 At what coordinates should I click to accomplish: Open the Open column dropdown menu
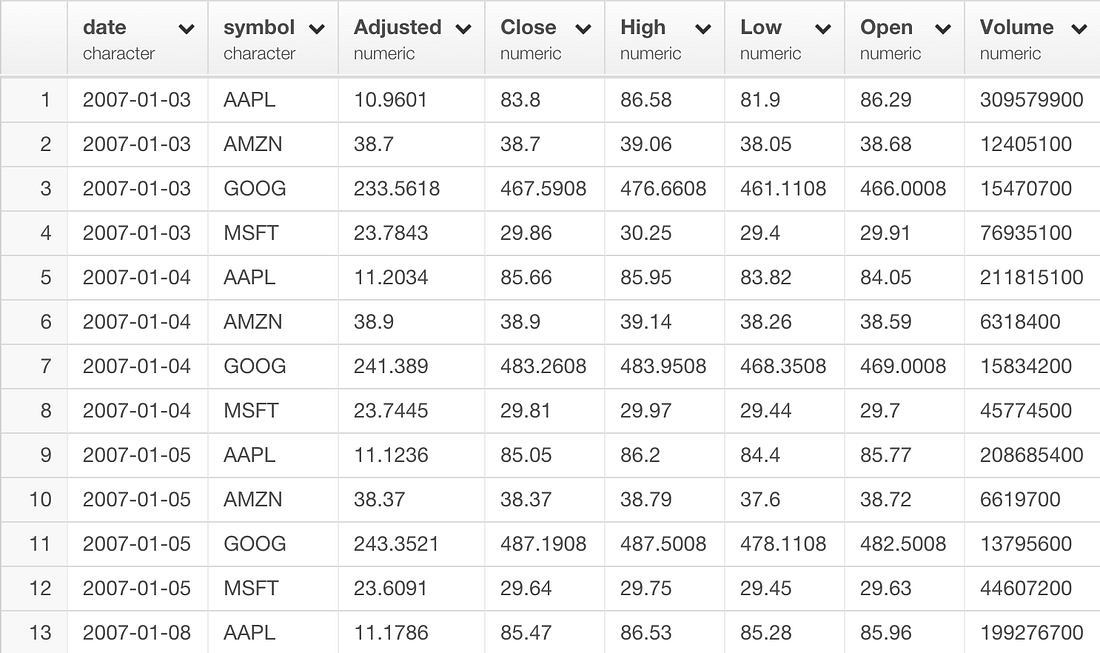[x=941, y=28]
